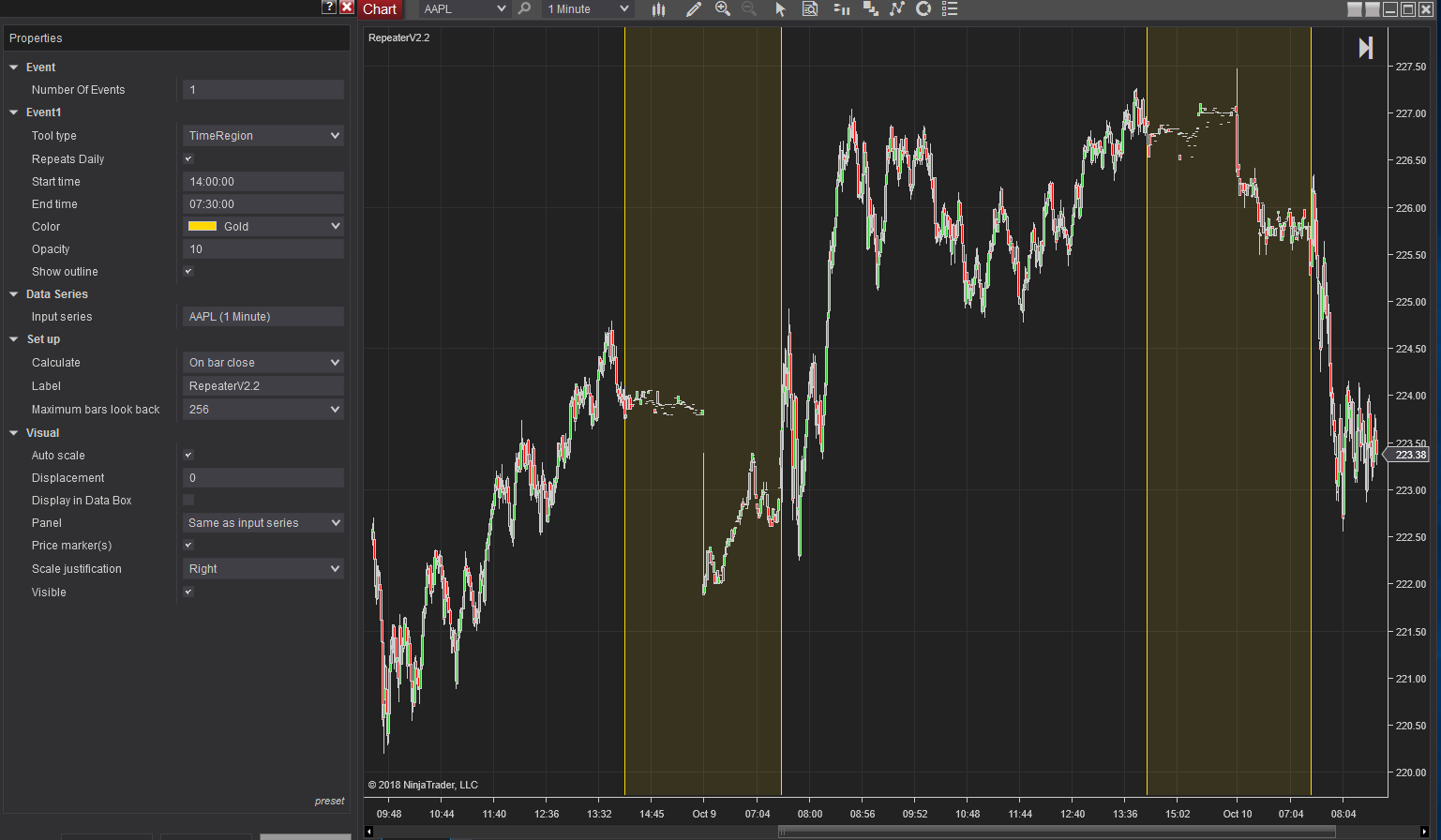
Task: Click the Displacement field
Action: coord(263,478)
